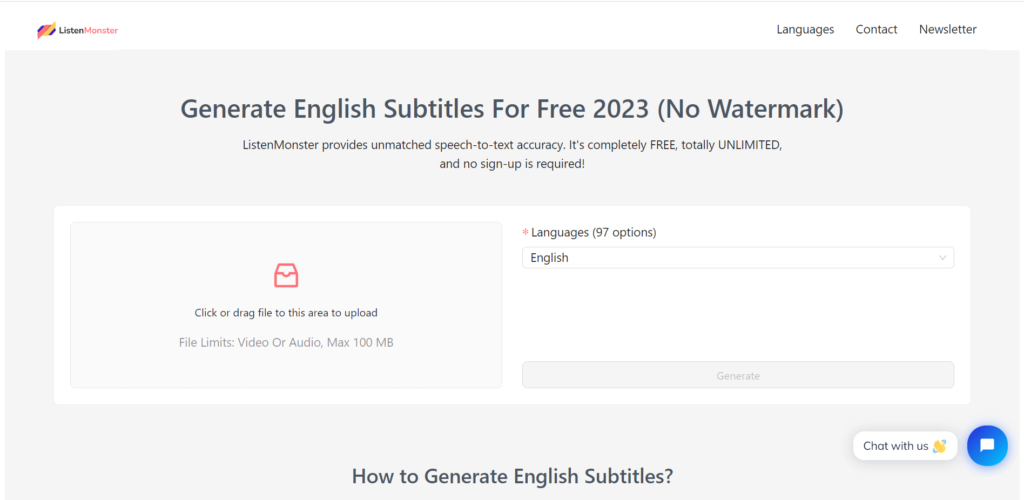Viewport: 1024px width, 500px height.
Task: Click the red inbox upload icon
Action: 286,275
